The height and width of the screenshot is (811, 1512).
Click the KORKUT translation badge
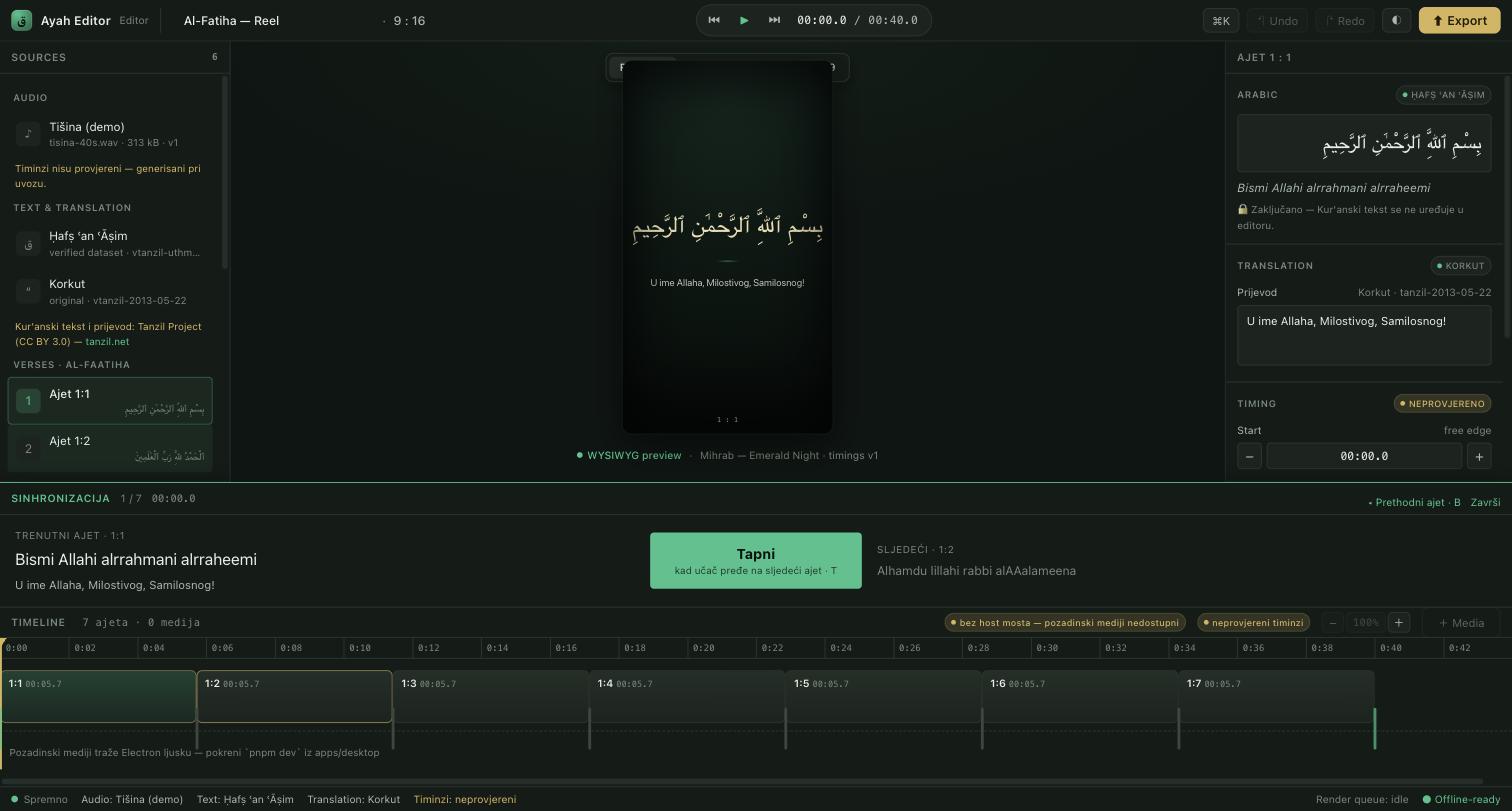[x=1461, y=266]
